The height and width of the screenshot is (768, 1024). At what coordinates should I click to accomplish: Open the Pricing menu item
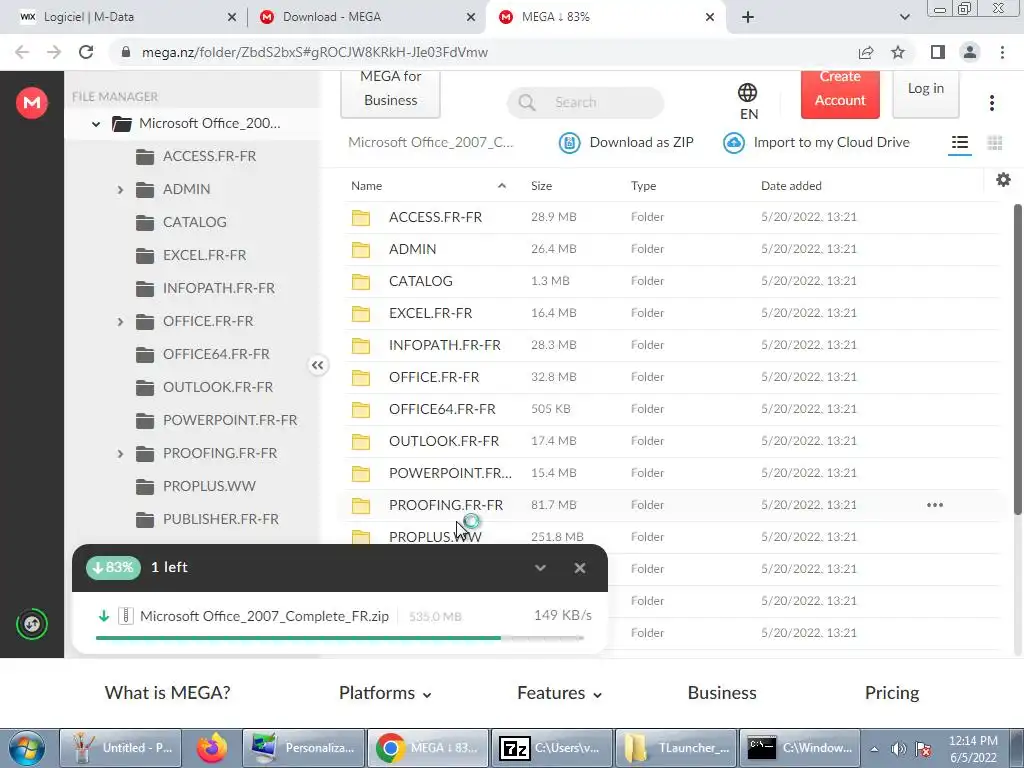pyautogui.click(x=891, y=693)
